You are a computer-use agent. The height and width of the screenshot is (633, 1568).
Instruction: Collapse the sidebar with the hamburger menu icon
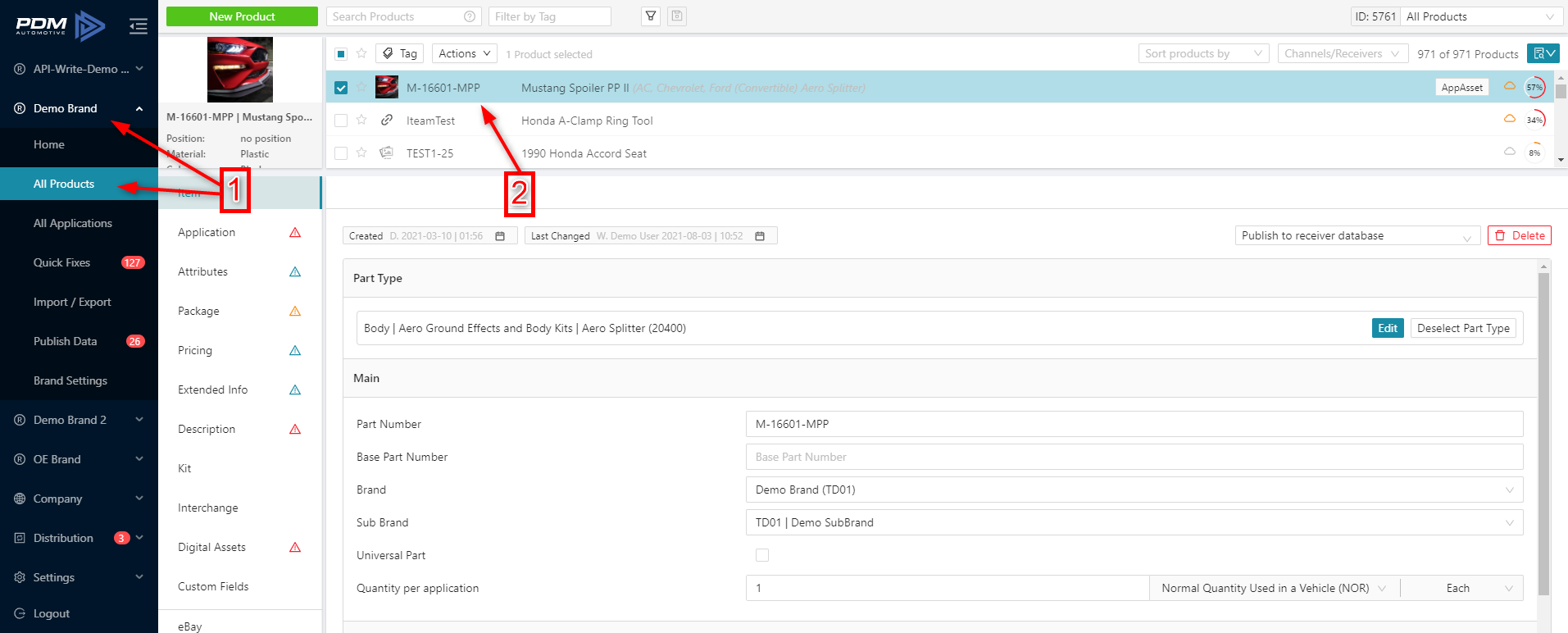coord(138,26)
